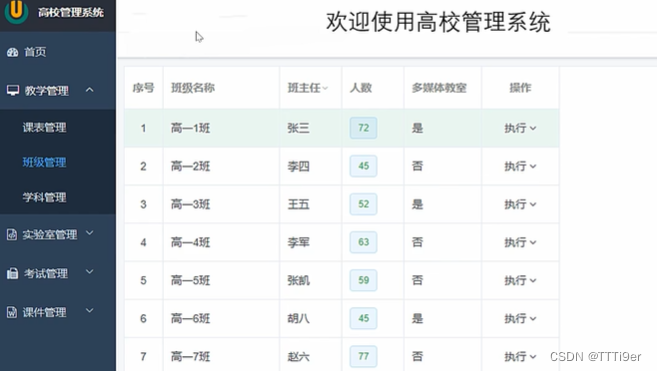The image size is (657, 371).
Task: Click the 77 count tag
Action: [x=363, y=356]
